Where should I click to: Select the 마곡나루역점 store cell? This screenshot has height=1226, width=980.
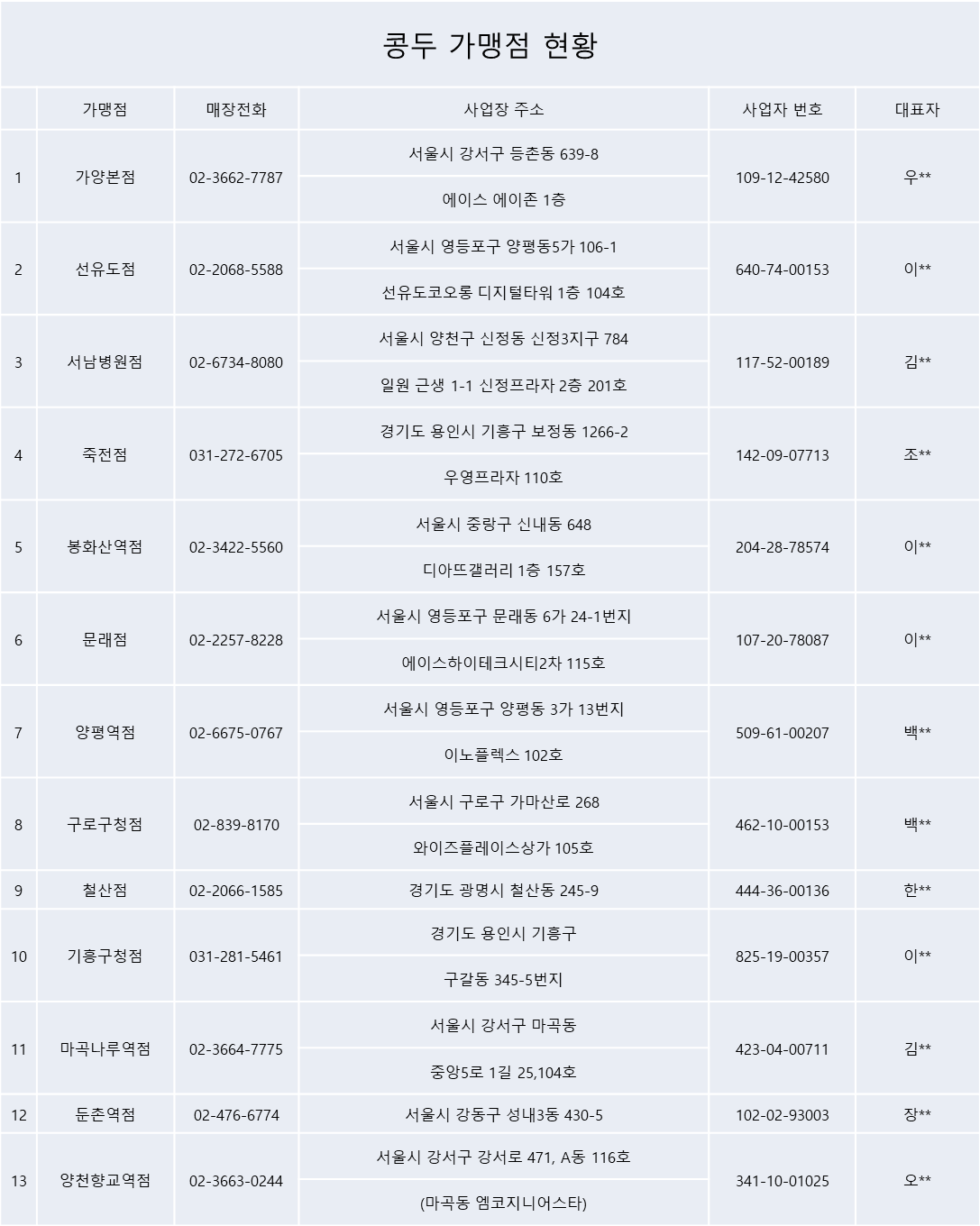point(105,1049)
